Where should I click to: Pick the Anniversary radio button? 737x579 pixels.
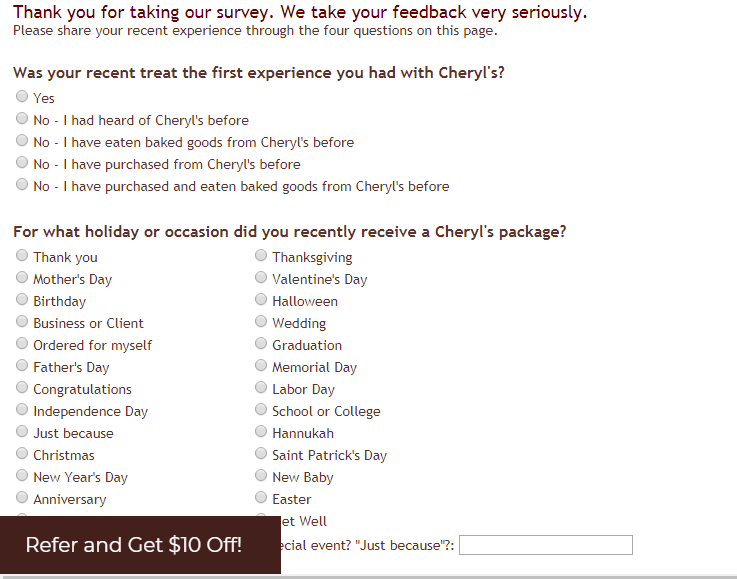(22, 498)
